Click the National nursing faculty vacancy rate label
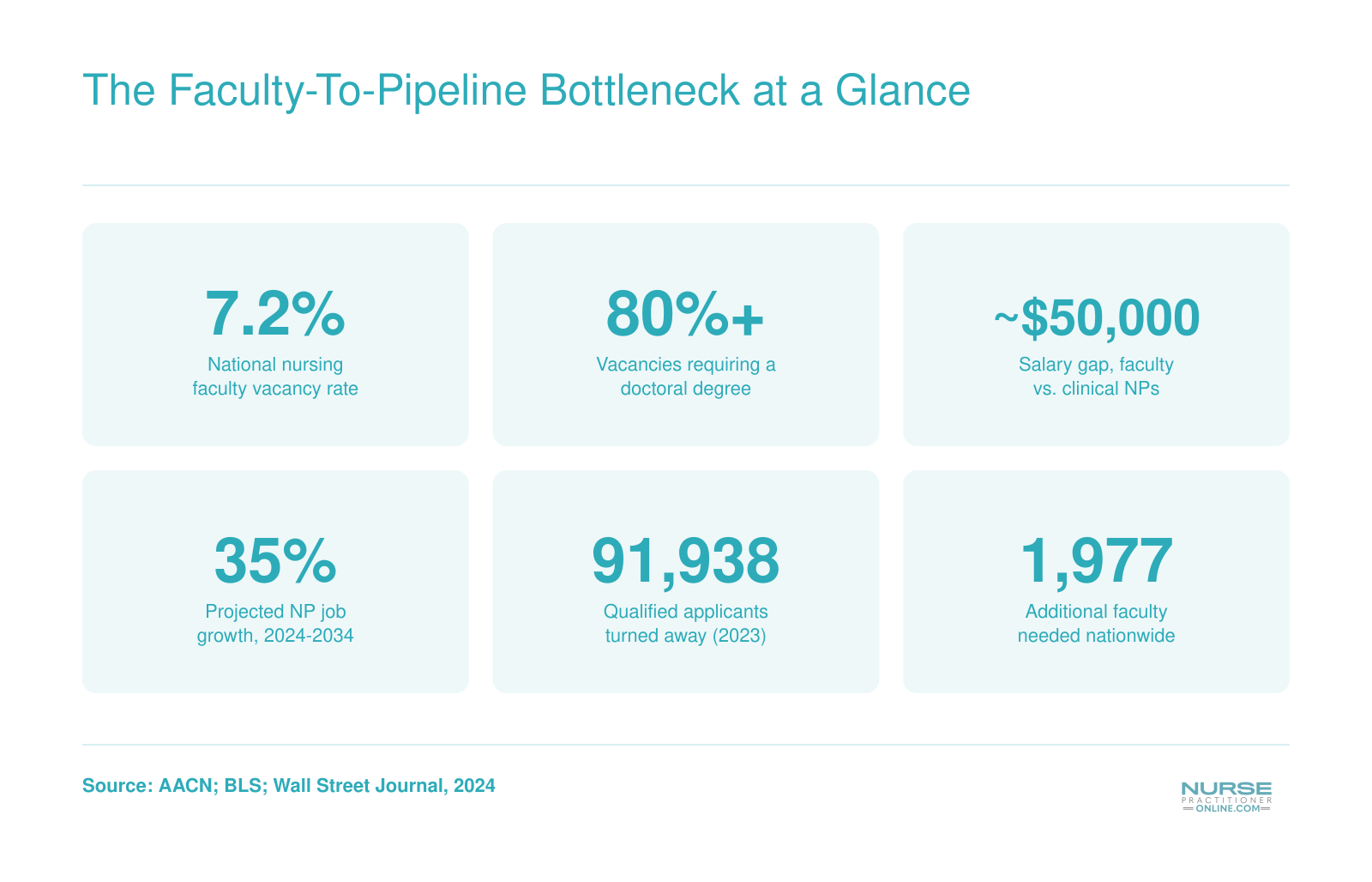Screen dimensions: 1372x882 pos(275,377)
